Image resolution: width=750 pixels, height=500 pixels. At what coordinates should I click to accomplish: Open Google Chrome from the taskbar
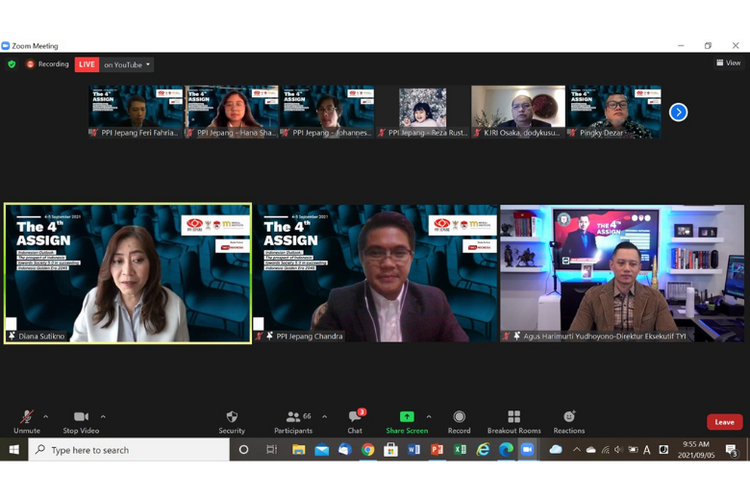[368, 450]
